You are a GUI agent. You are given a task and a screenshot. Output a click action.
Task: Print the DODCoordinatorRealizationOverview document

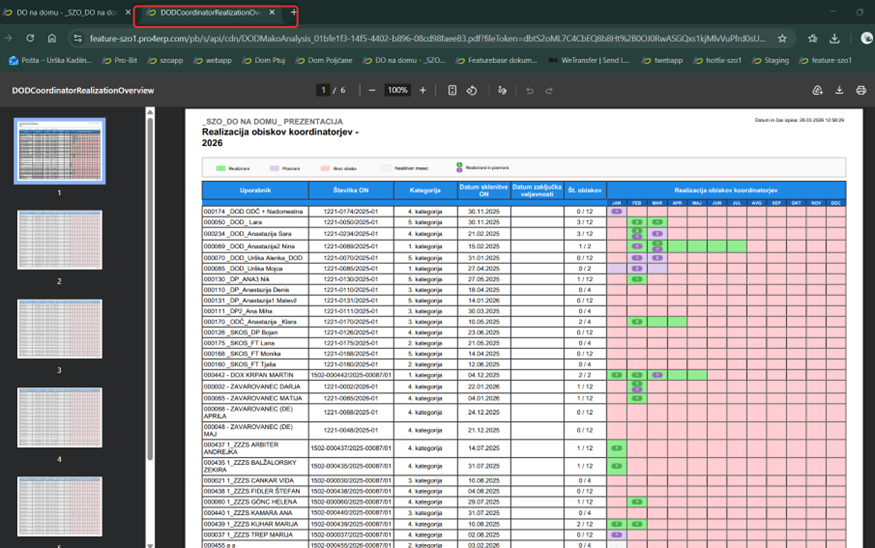pos(861,90)
